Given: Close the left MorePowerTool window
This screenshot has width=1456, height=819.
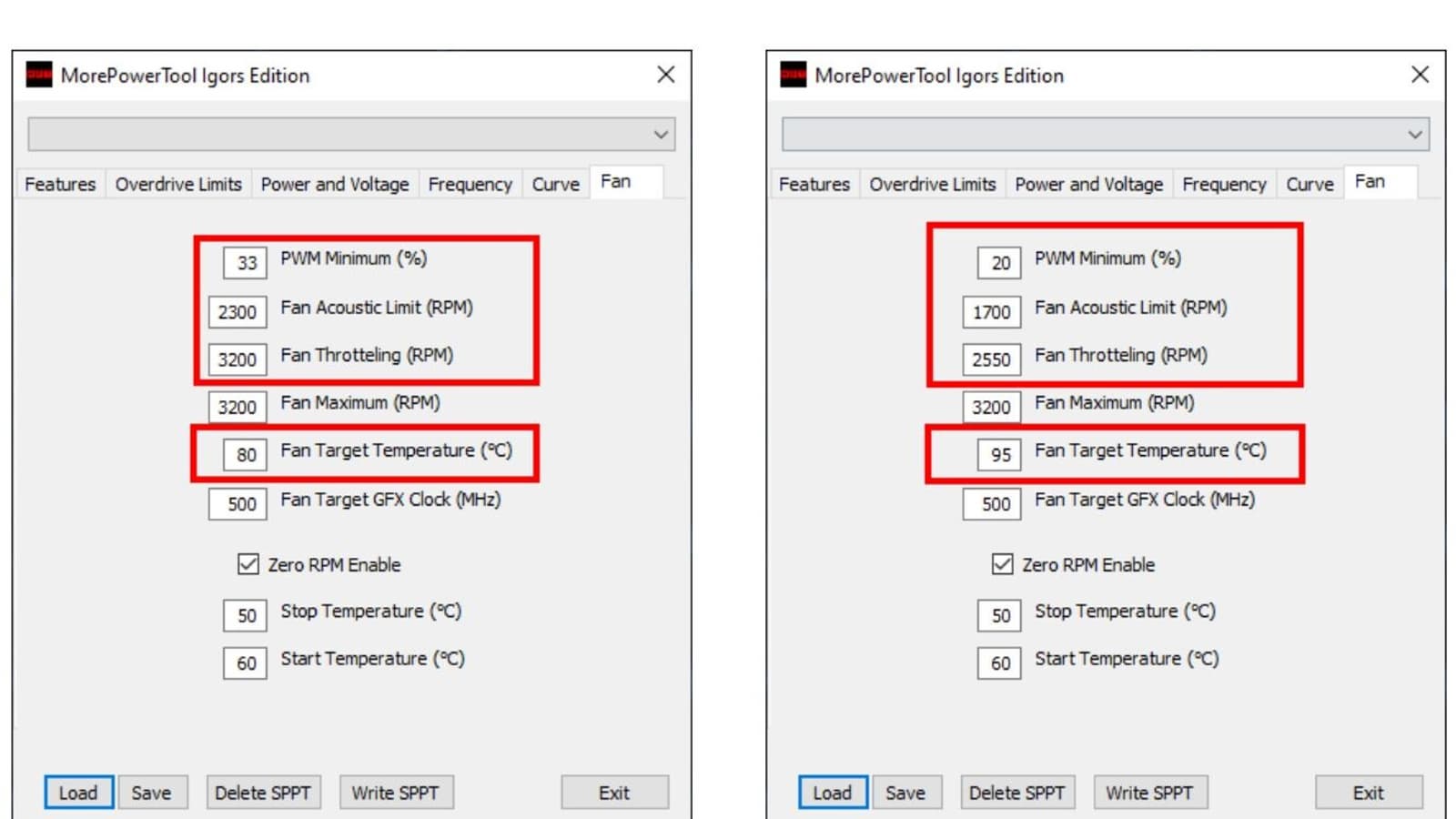Looking at the screenshot, I should tap(666, 75).
